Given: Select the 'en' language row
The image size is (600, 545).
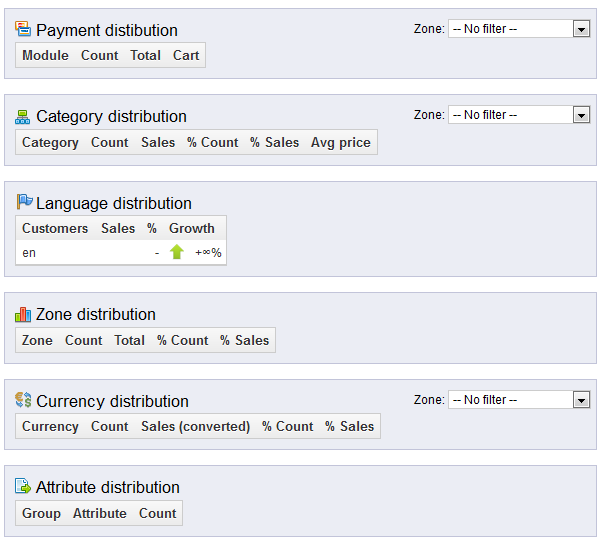Looking at the screenshot, I should 29,253.
